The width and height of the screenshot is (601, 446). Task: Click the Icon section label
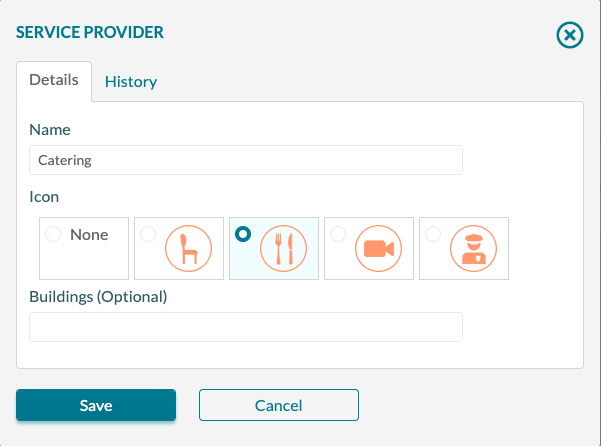[44, 197]
